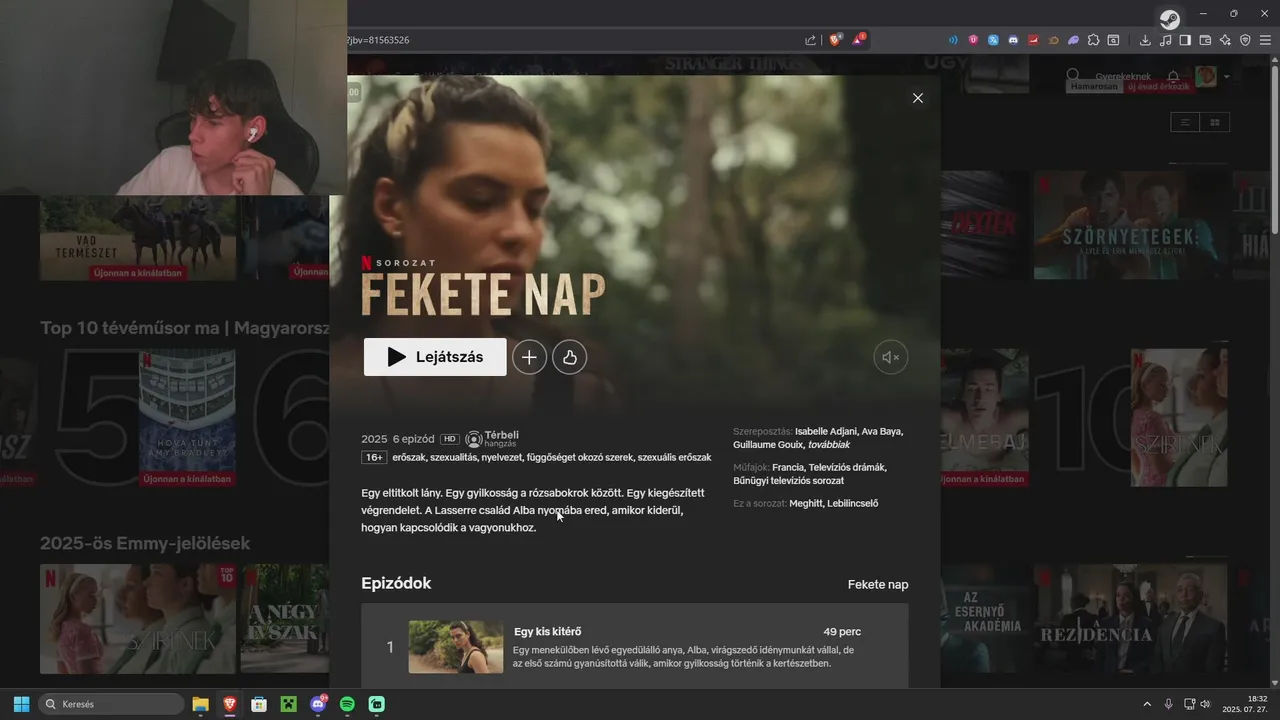Viewport: 1280px width, 720px height.
Task: Open the Brave Wallet icon
Action: click(1205, 40)
